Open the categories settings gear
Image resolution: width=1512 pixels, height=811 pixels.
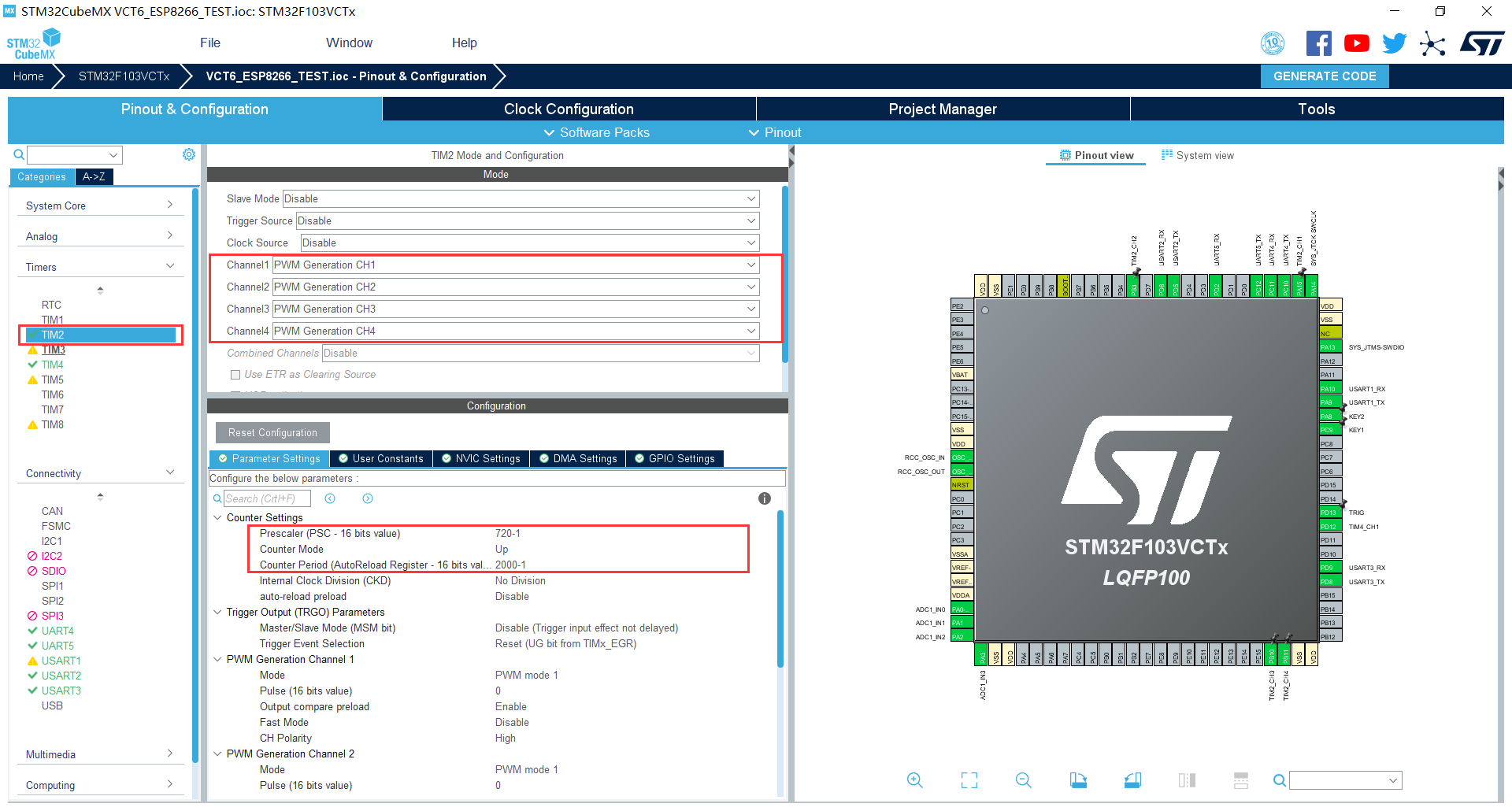(189, 154)
